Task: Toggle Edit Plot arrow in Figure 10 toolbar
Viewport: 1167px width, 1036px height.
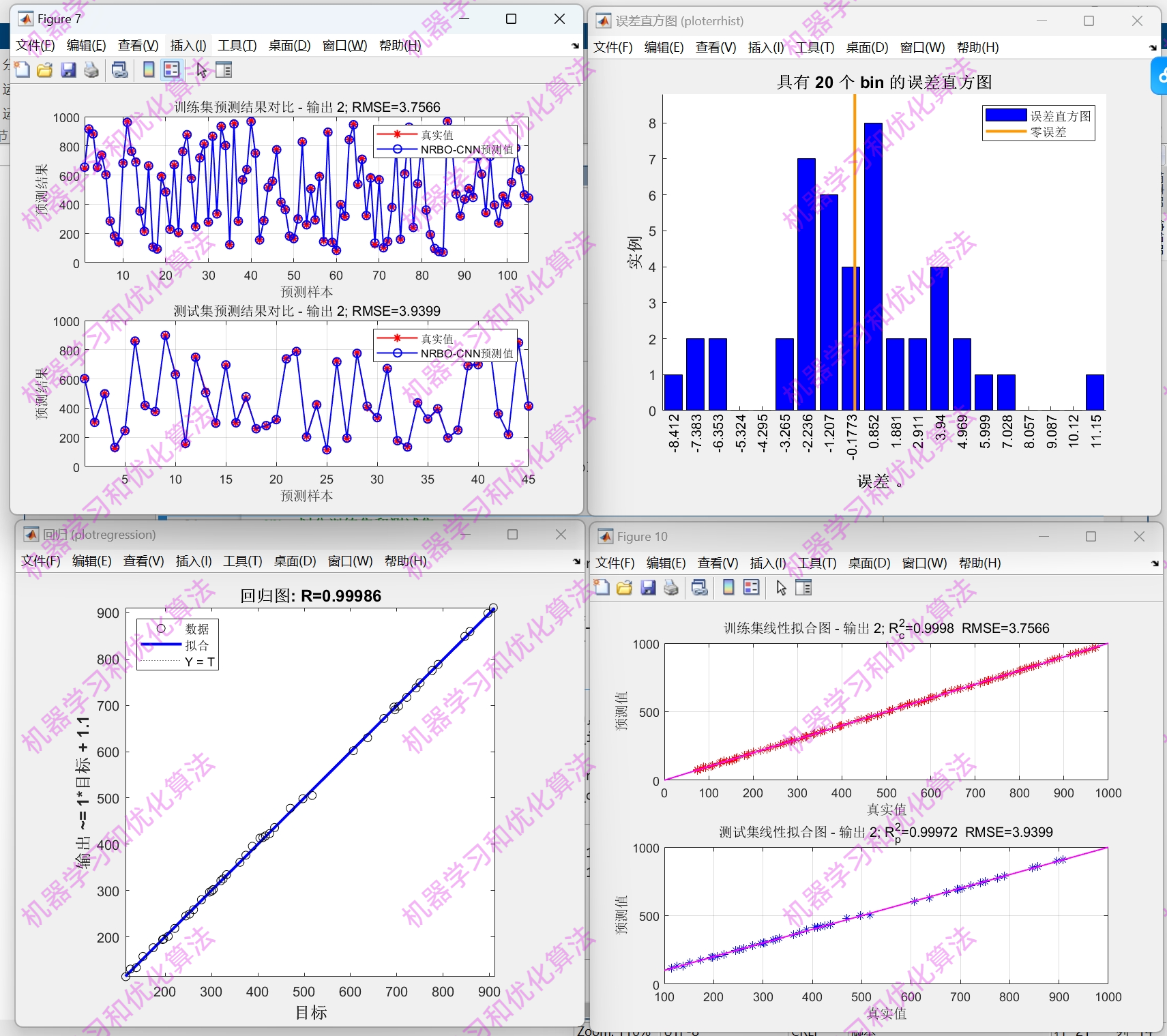Action: coord(781,588)
